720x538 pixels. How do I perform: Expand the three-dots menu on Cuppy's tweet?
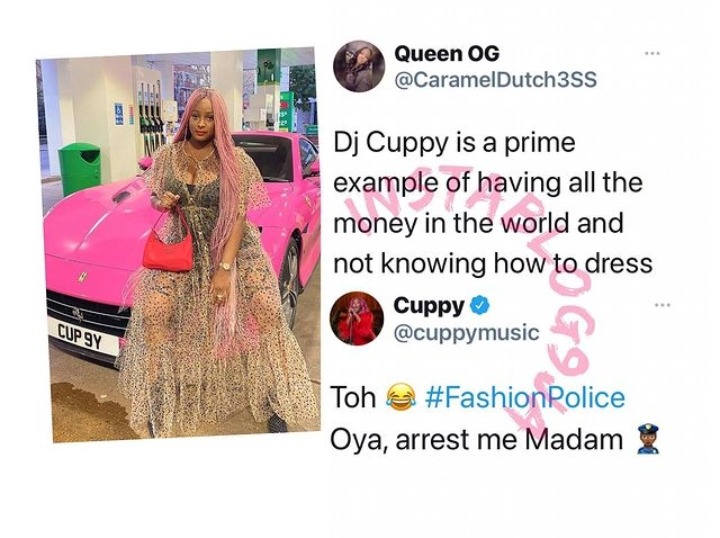[x=662, y=304]
